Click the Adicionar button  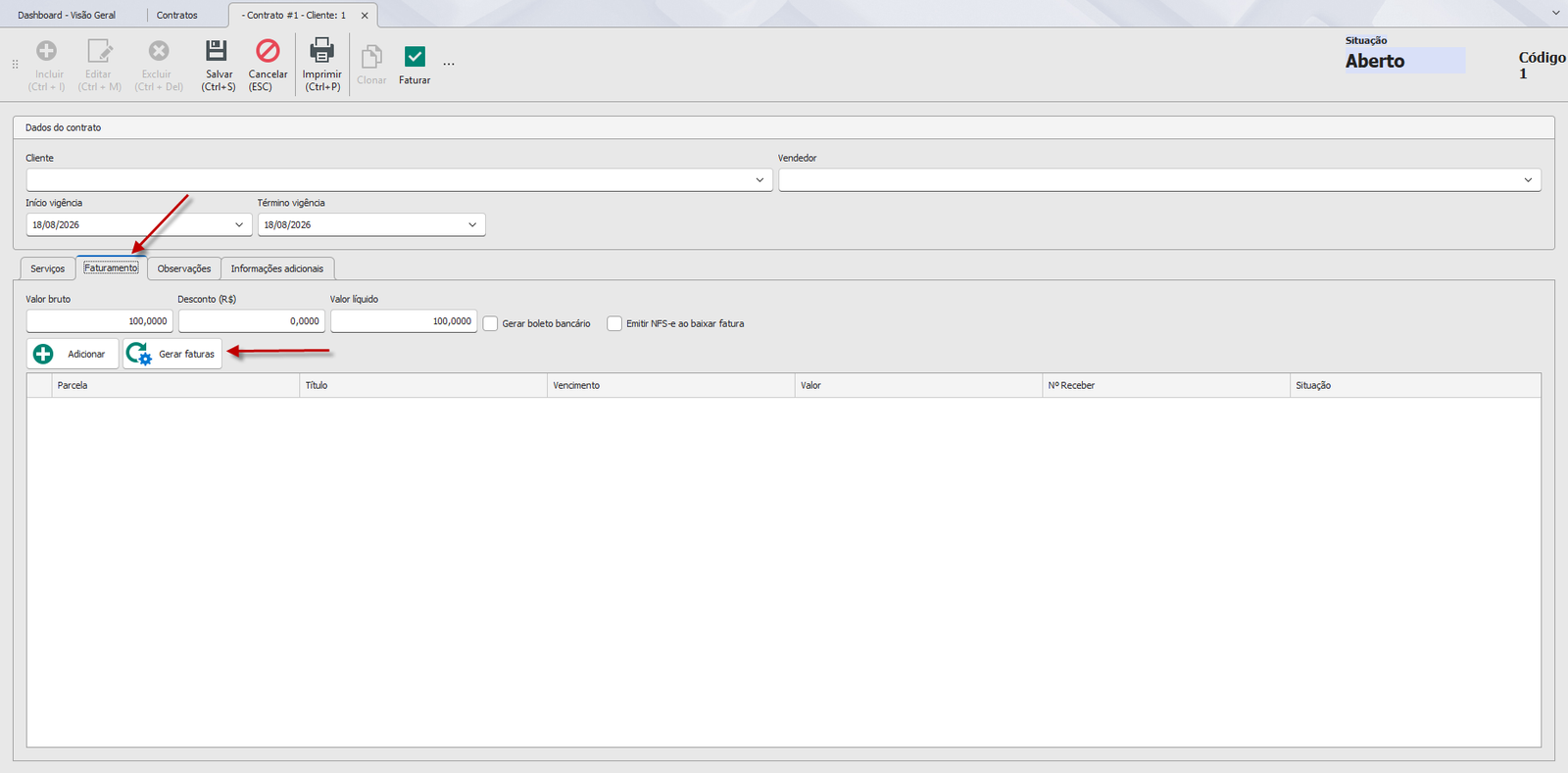coord(73,354)
